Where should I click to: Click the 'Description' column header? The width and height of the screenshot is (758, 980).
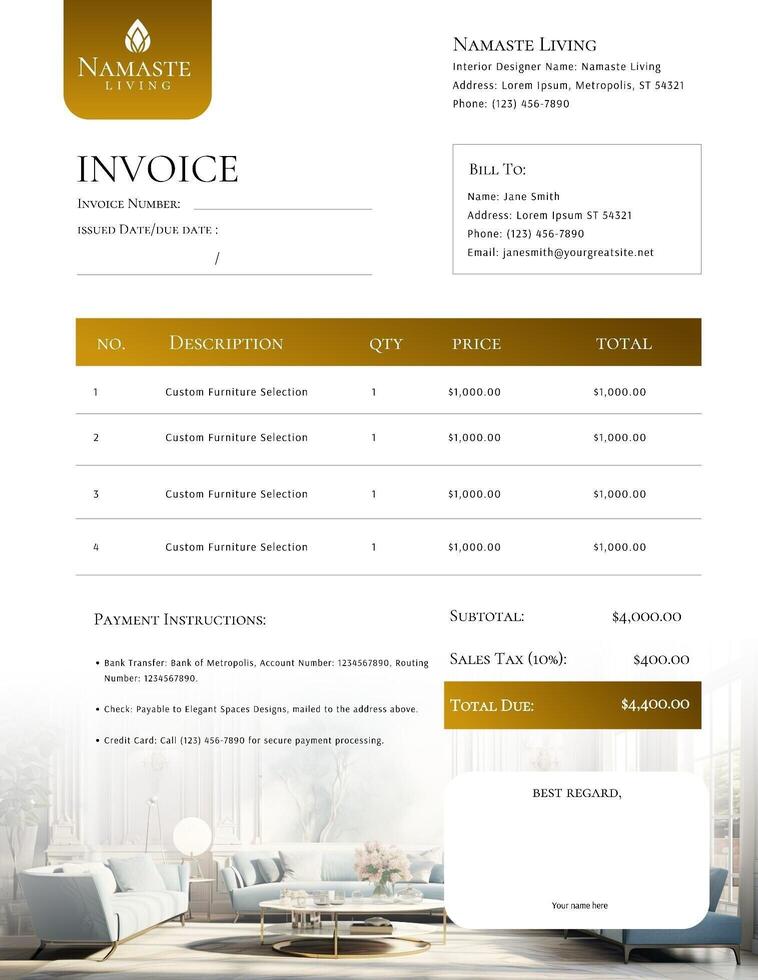tap(226, 343)
